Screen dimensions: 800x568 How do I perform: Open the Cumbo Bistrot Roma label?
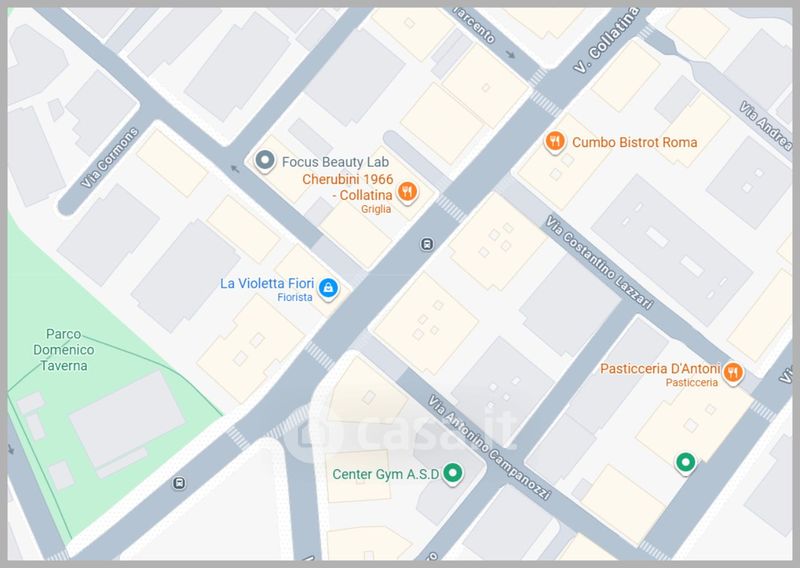pyautogui.click(x=634, y=142)
